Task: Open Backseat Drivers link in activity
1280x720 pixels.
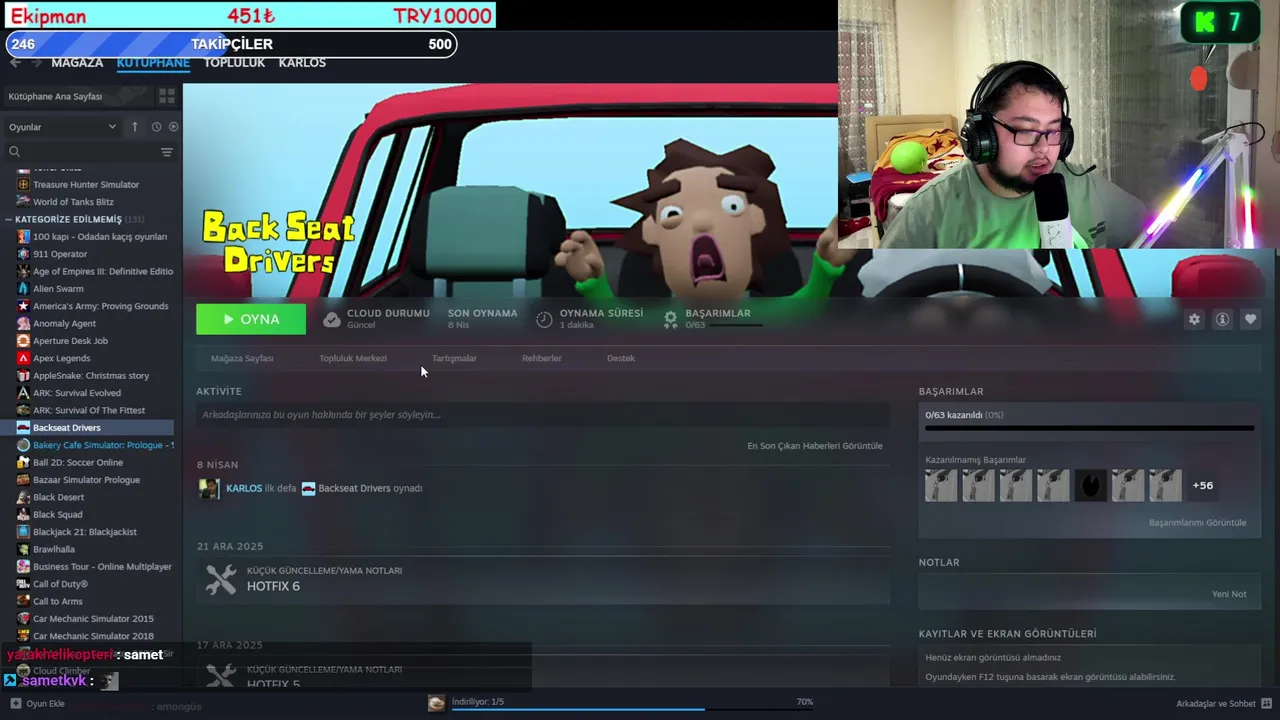Action: pos(354,488)
